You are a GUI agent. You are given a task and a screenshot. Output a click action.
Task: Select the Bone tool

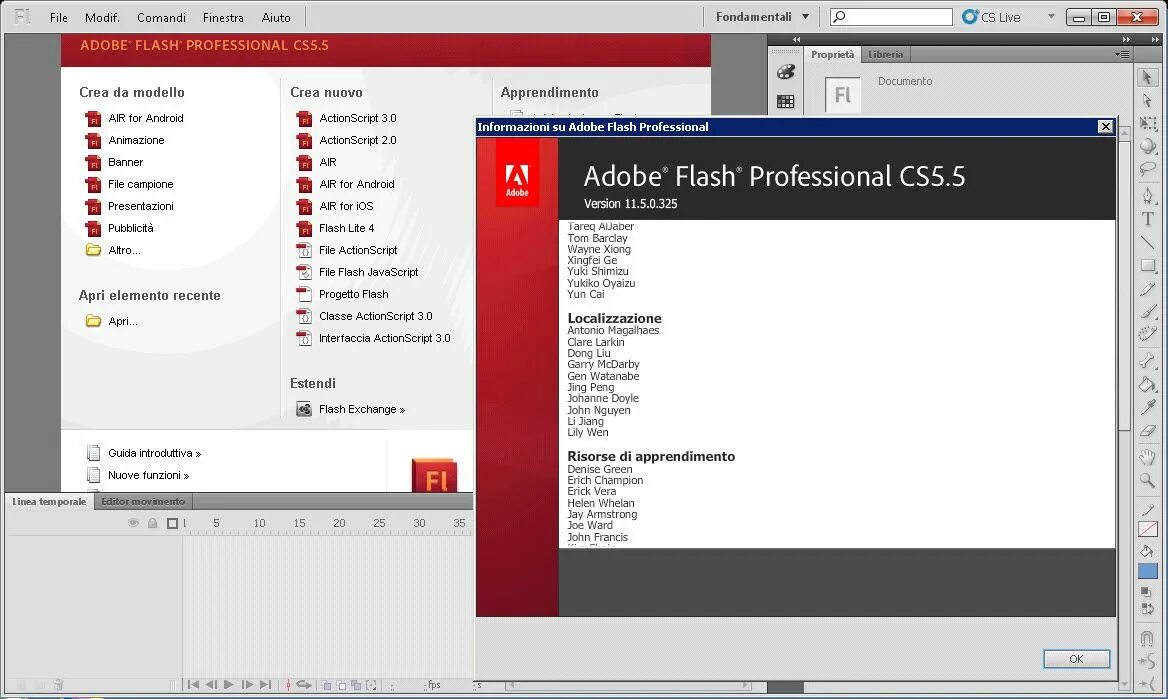click(1148, 361)
